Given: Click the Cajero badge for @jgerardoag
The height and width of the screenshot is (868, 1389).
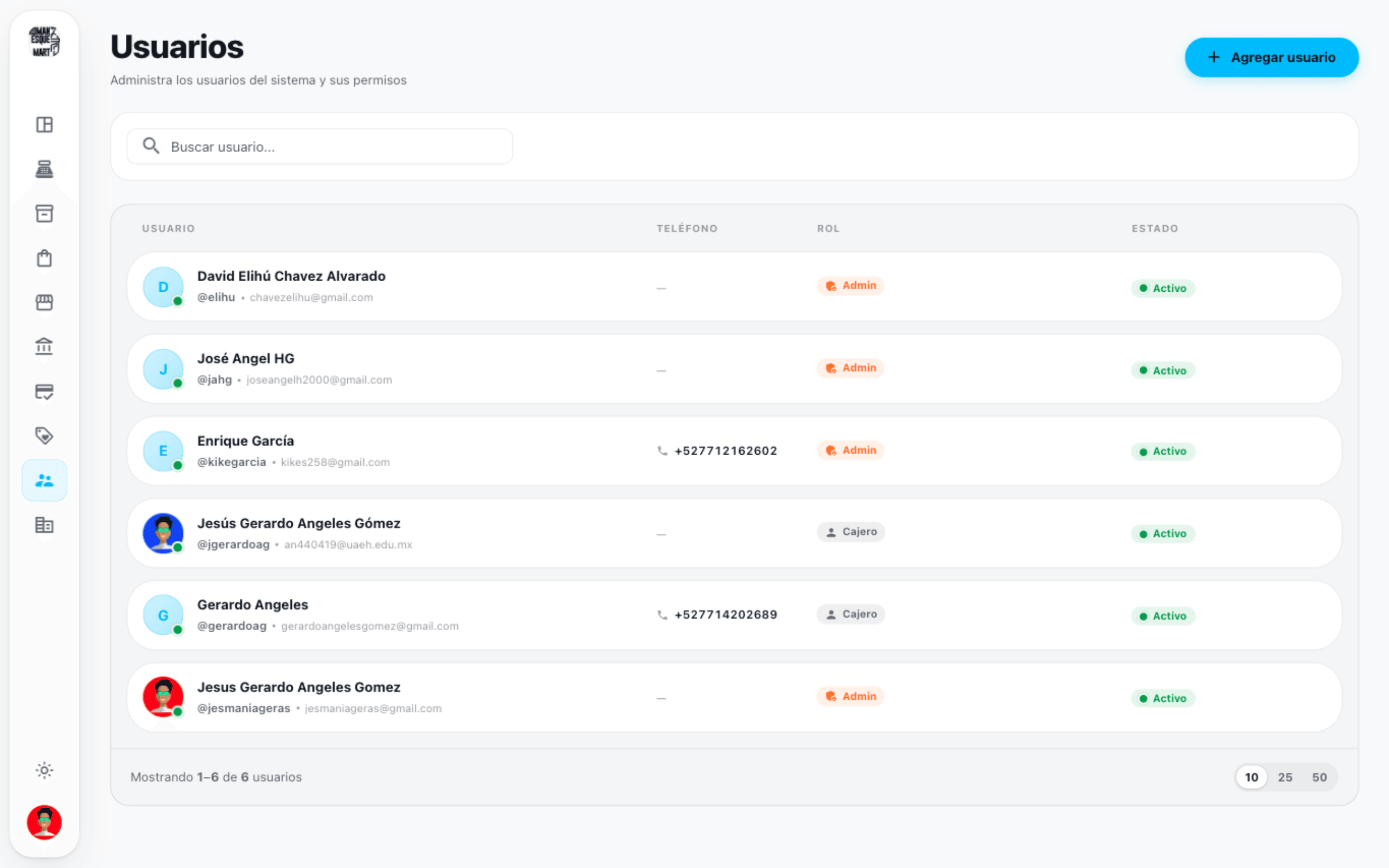Looking at the screenshot, I should (x=851, y=532).
